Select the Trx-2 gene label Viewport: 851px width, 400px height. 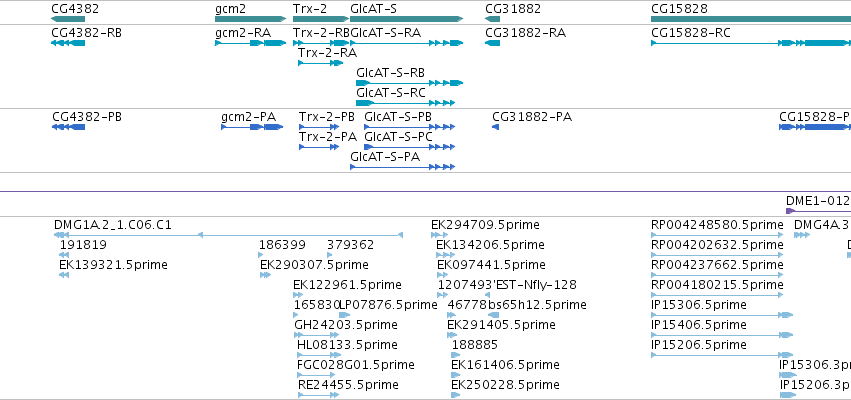coord(310,9)
